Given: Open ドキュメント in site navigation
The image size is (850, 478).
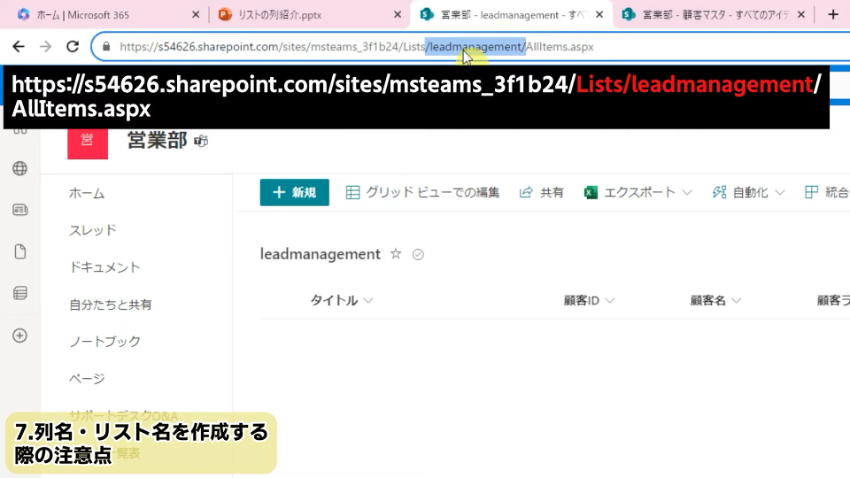Looking at the screenshot, I should [x=105, y=267].
